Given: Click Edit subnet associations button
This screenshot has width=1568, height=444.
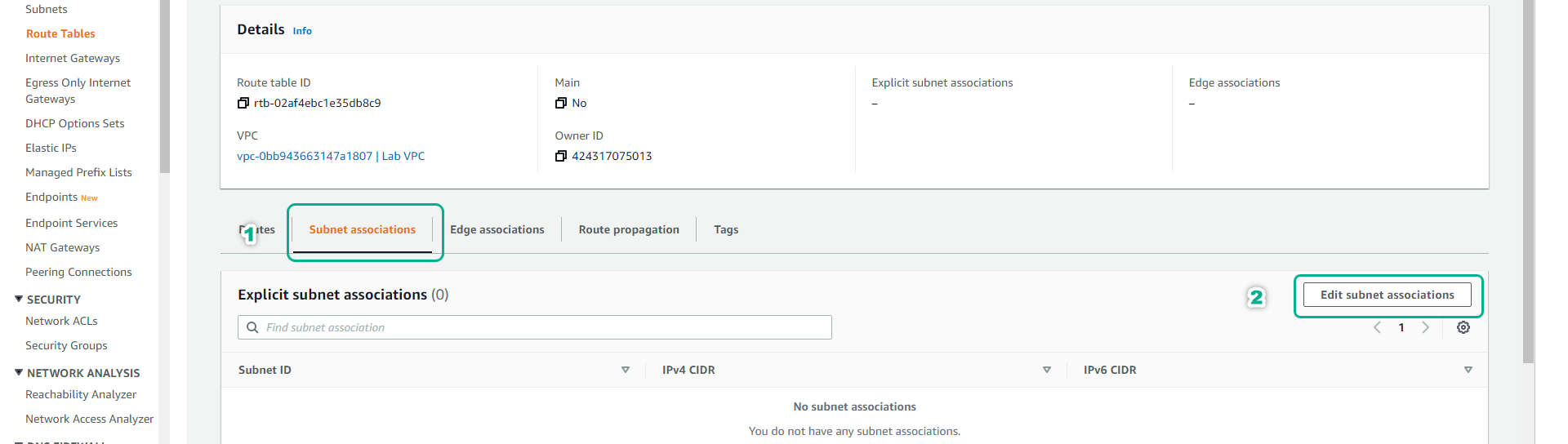Looking at the screenshot, I should 1387,295.
